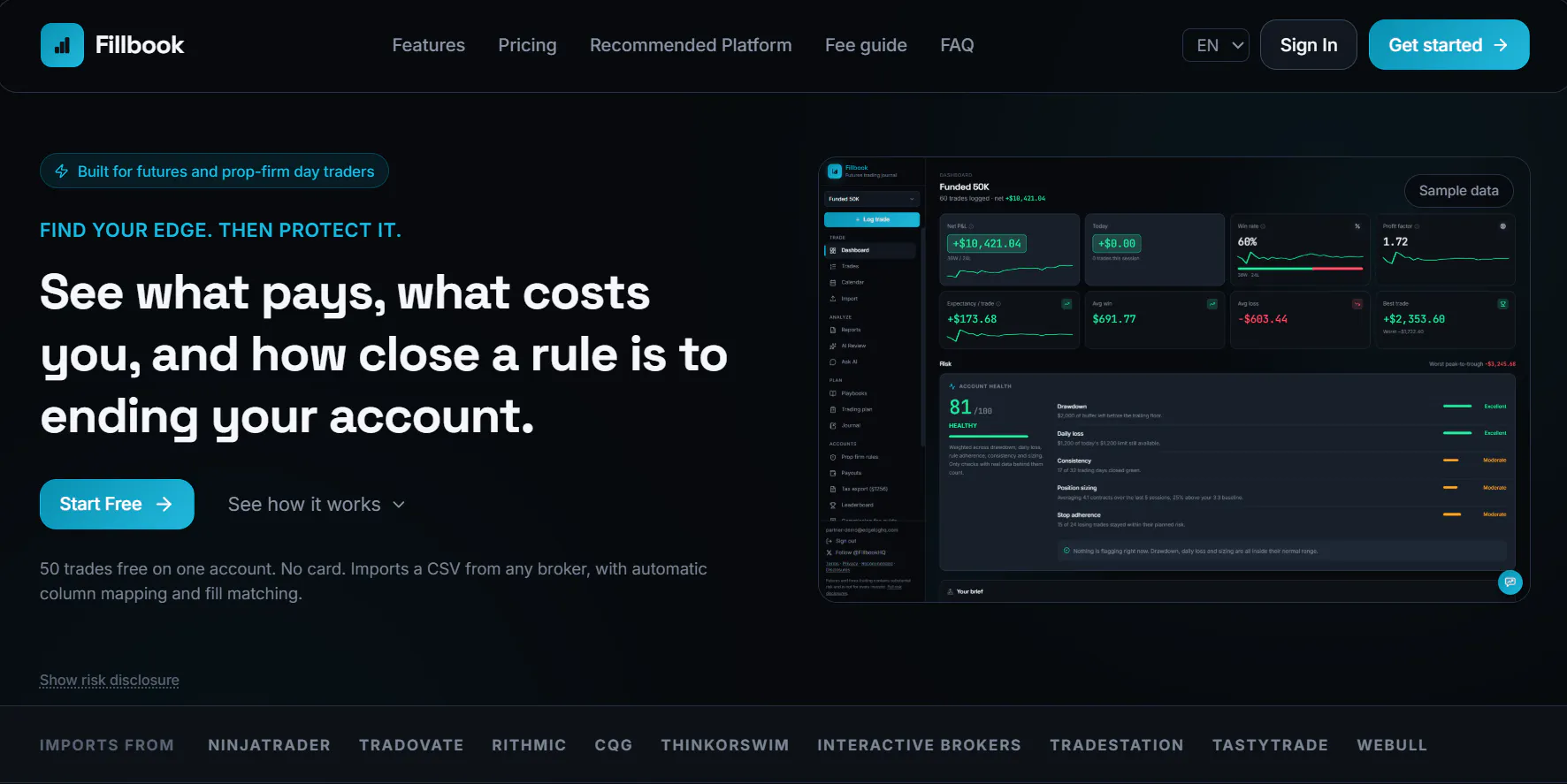Click the Sign In button

tap(1309, 45)
